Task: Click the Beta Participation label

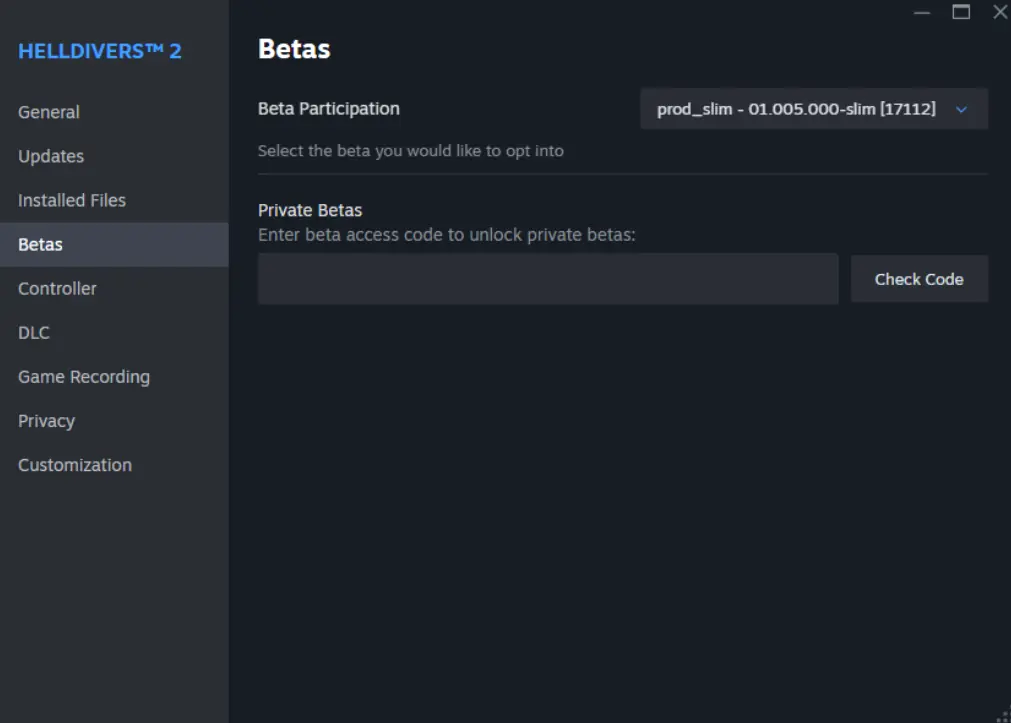Action: (328, 108)
